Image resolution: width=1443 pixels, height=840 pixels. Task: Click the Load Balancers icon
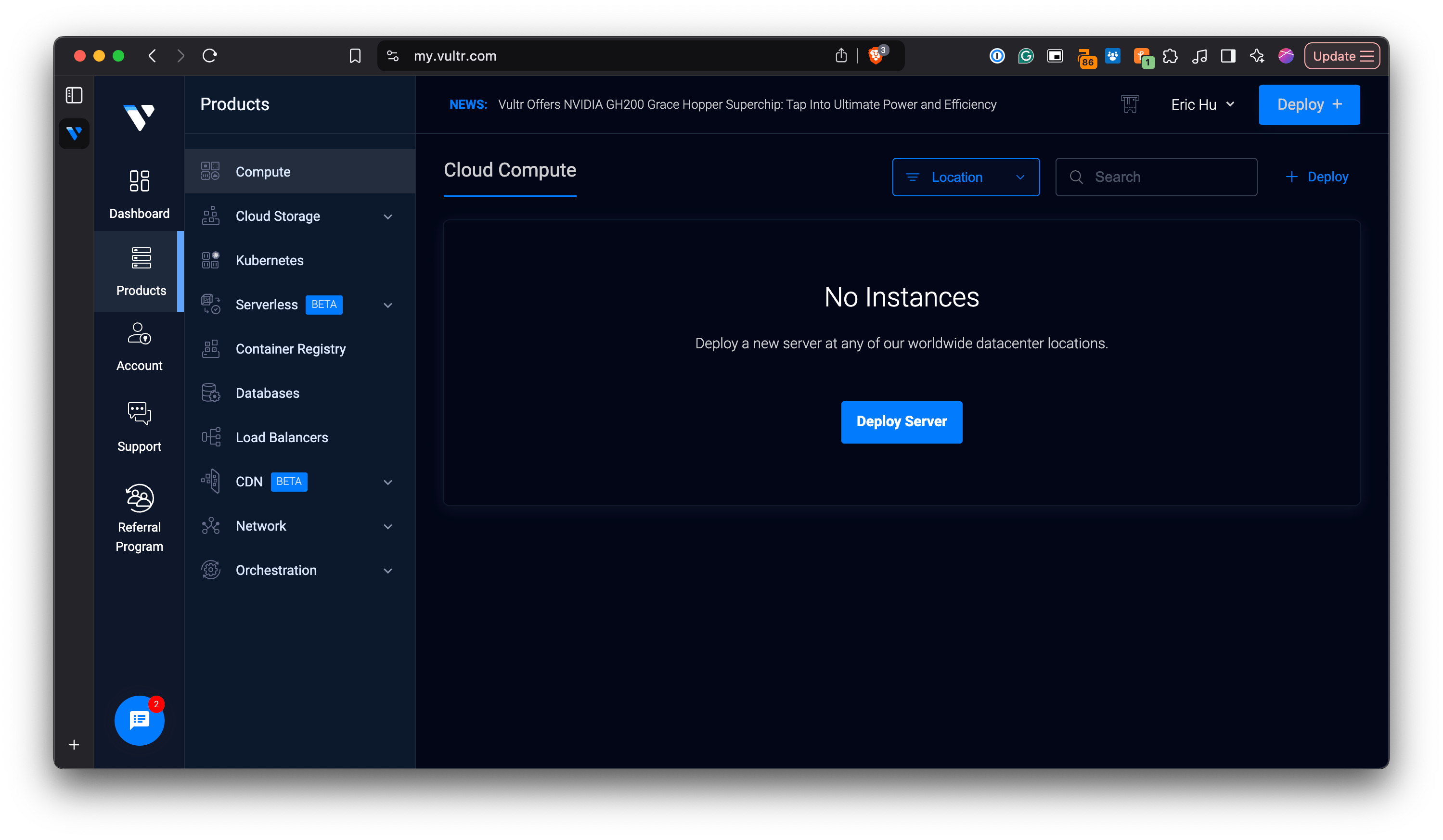point(210,437)
